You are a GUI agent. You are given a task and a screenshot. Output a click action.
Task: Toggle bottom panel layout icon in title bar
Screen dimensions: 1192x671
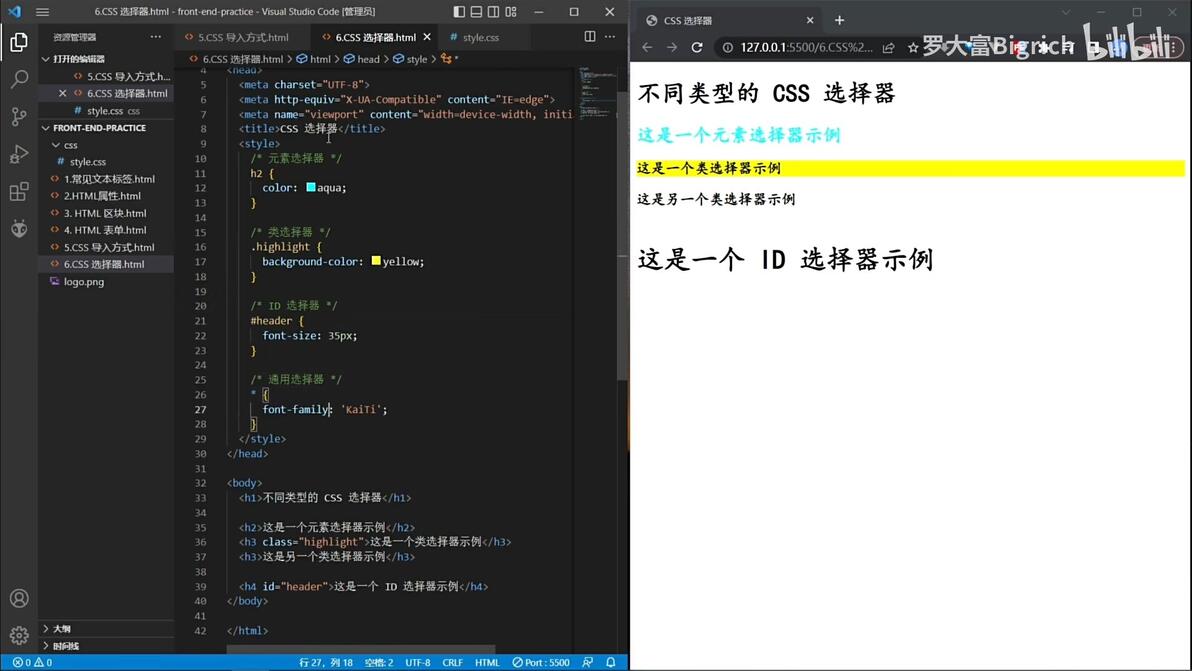[477, 11]
